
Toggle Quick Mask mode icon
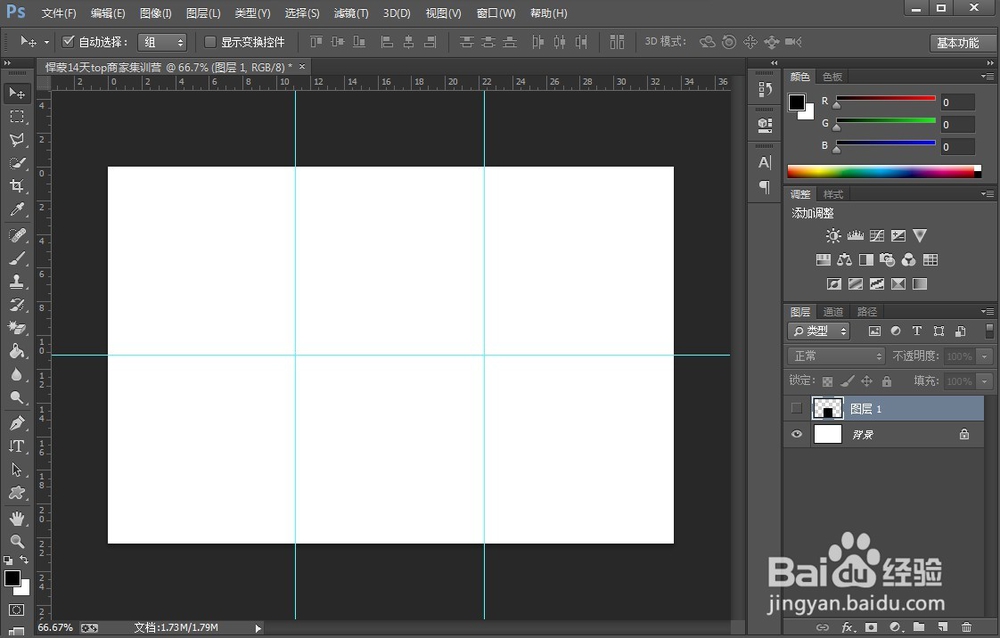point(17,610)
